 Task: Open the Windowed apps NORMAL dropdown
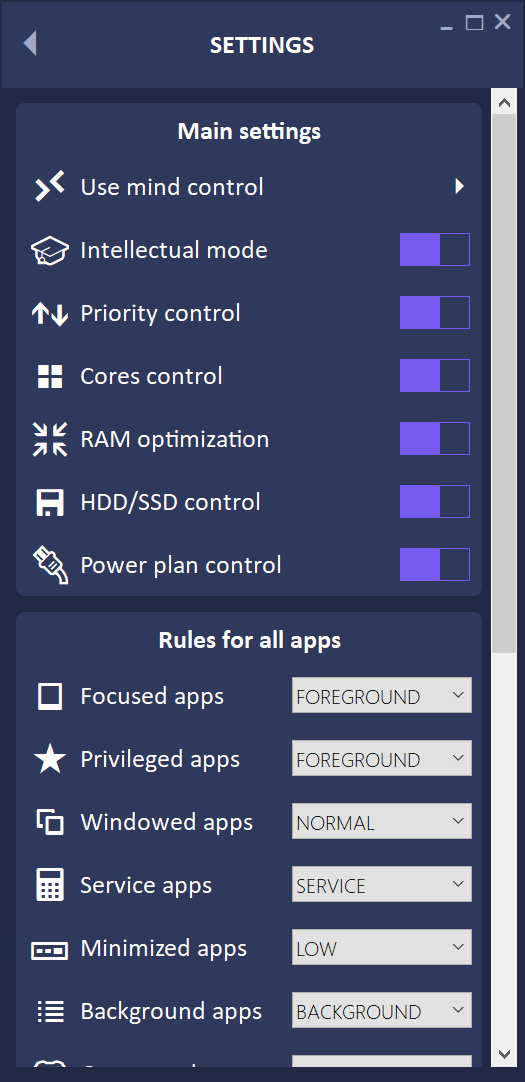pyautogui.click(x=382, y=821)
